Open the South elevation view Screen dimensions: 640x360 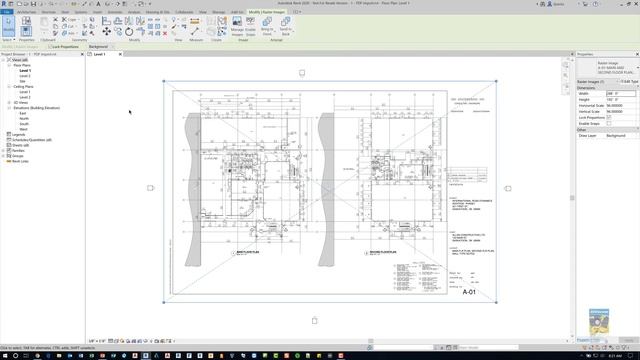point(24,124)
